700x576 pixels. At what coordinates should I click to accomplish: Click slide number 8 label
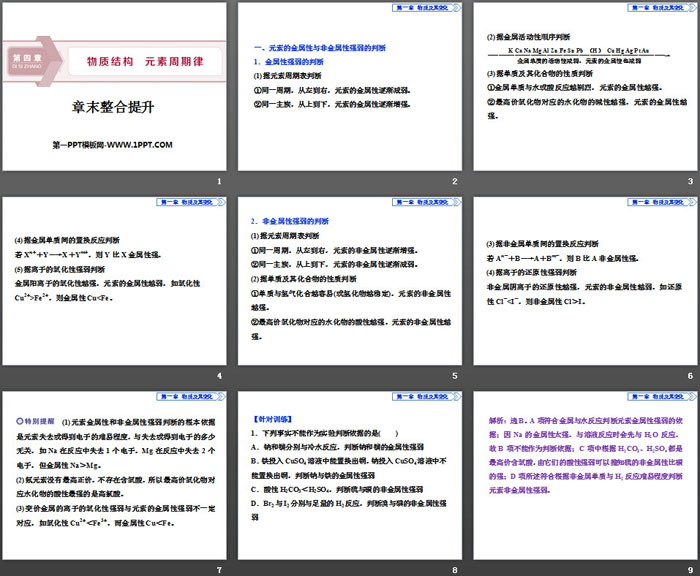tap(454, 570)
